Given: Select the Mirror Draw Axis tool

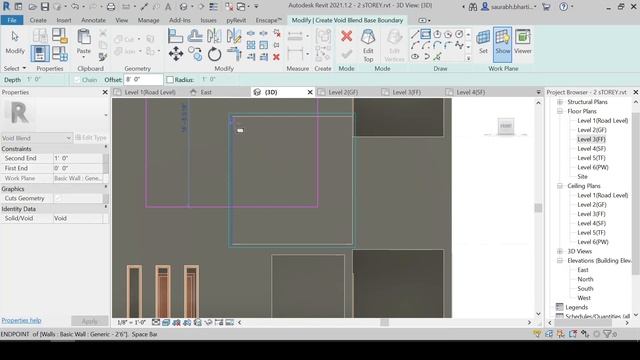Looking at the screenshot, I should coord(234,36).
